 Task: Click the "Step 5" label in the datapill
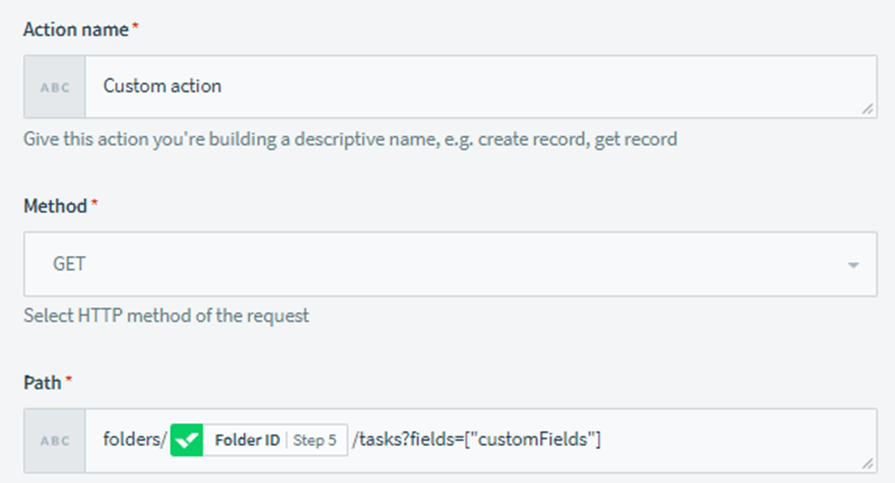pyautogui.click(x=316, y=440)
